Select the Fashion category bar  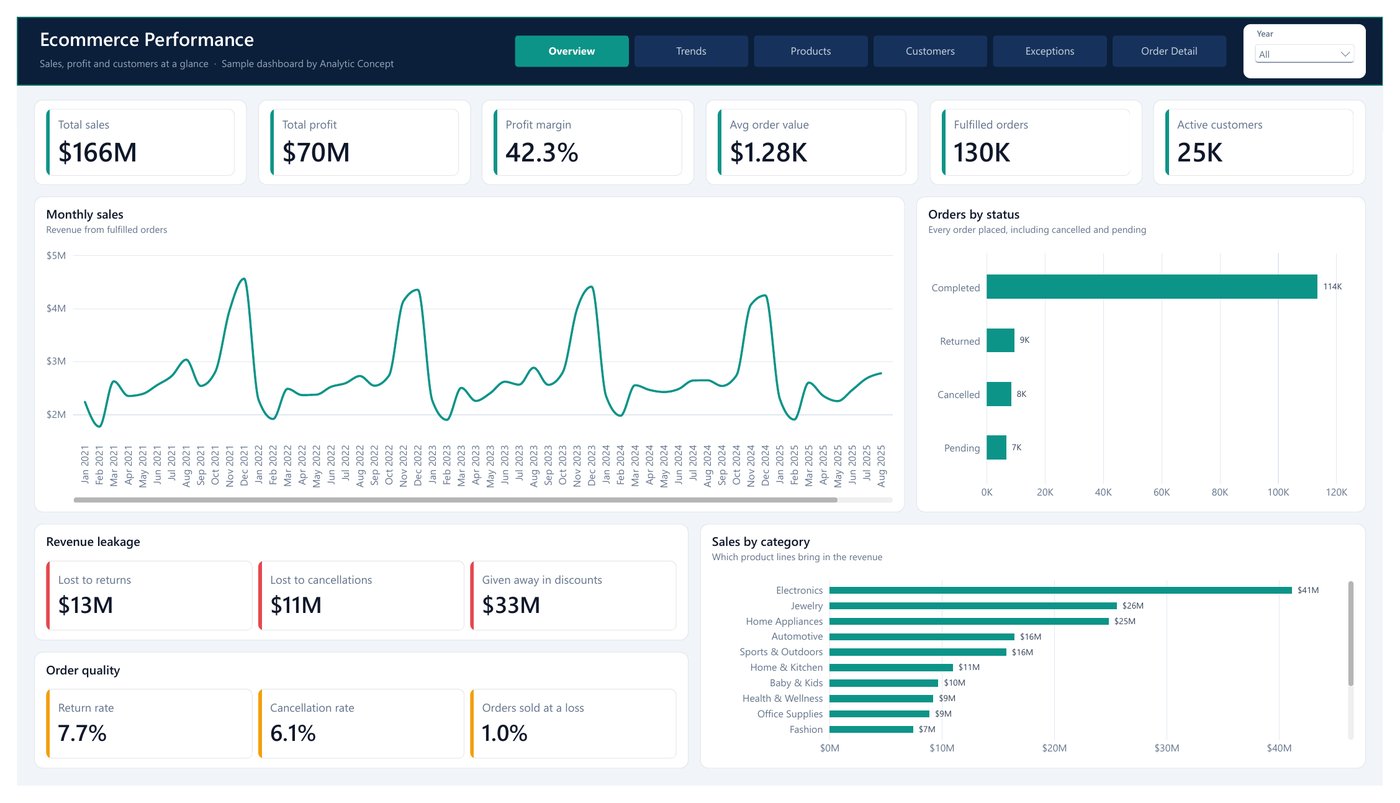[x=871, y=730]
